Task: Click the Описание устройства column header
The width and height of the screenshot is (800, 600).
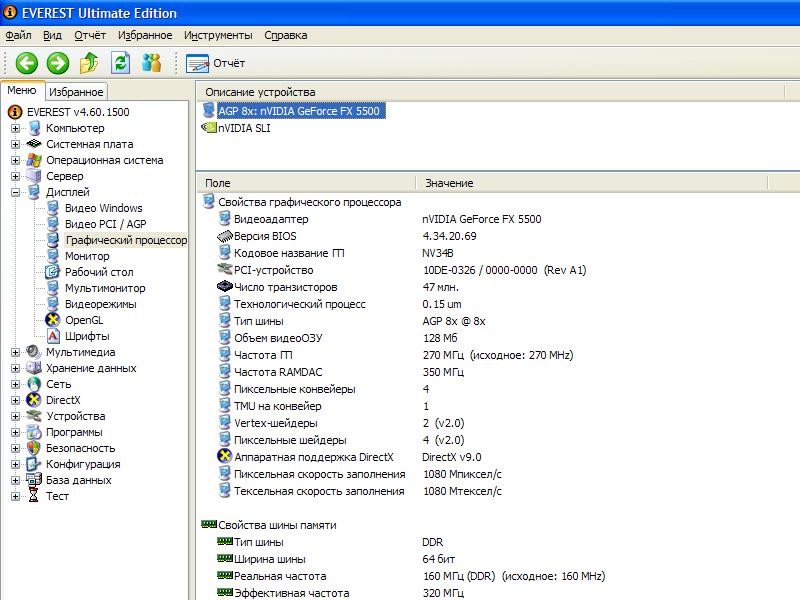Action: pyautogui.click(x=491, y=92)
